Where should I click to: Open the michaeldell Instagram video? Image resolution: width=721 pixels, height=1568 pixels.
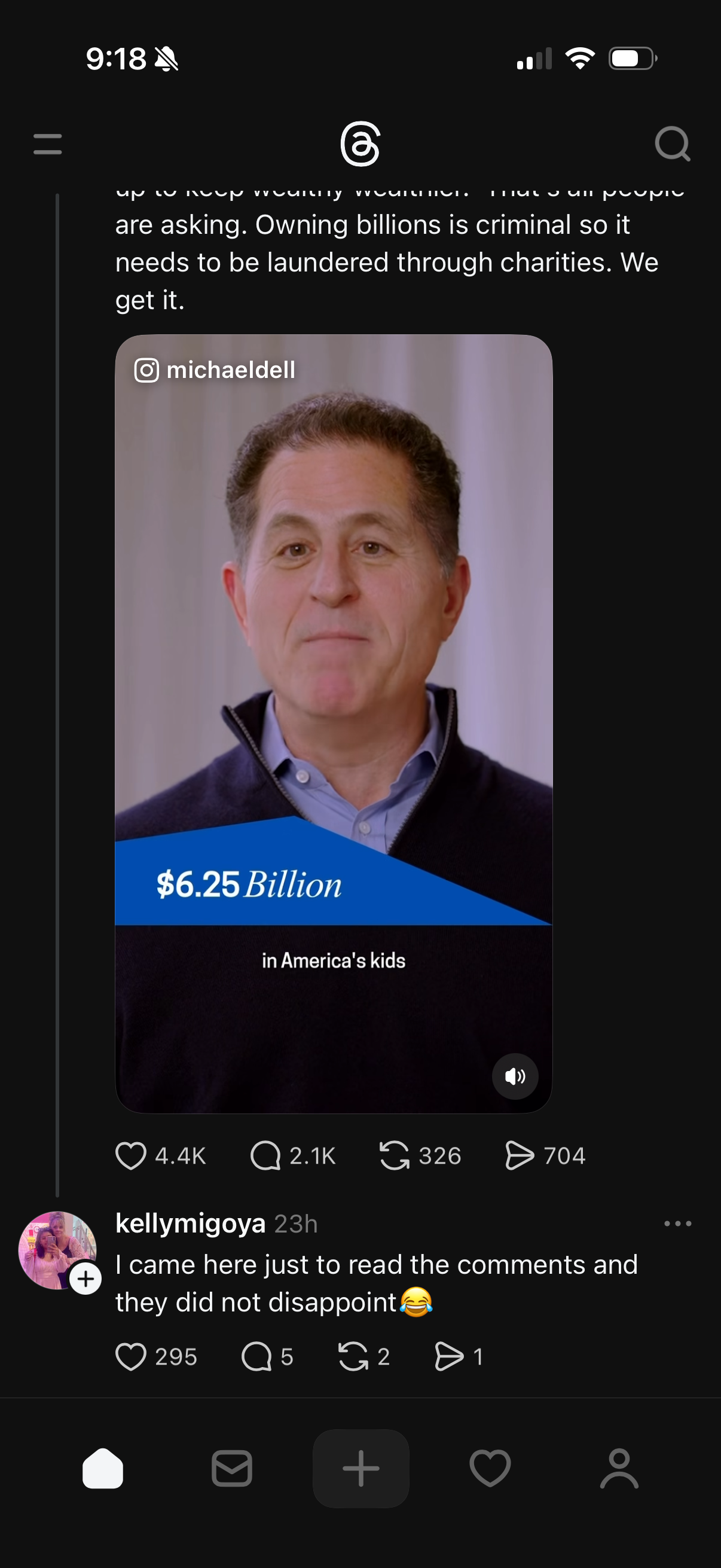(334, 723)
